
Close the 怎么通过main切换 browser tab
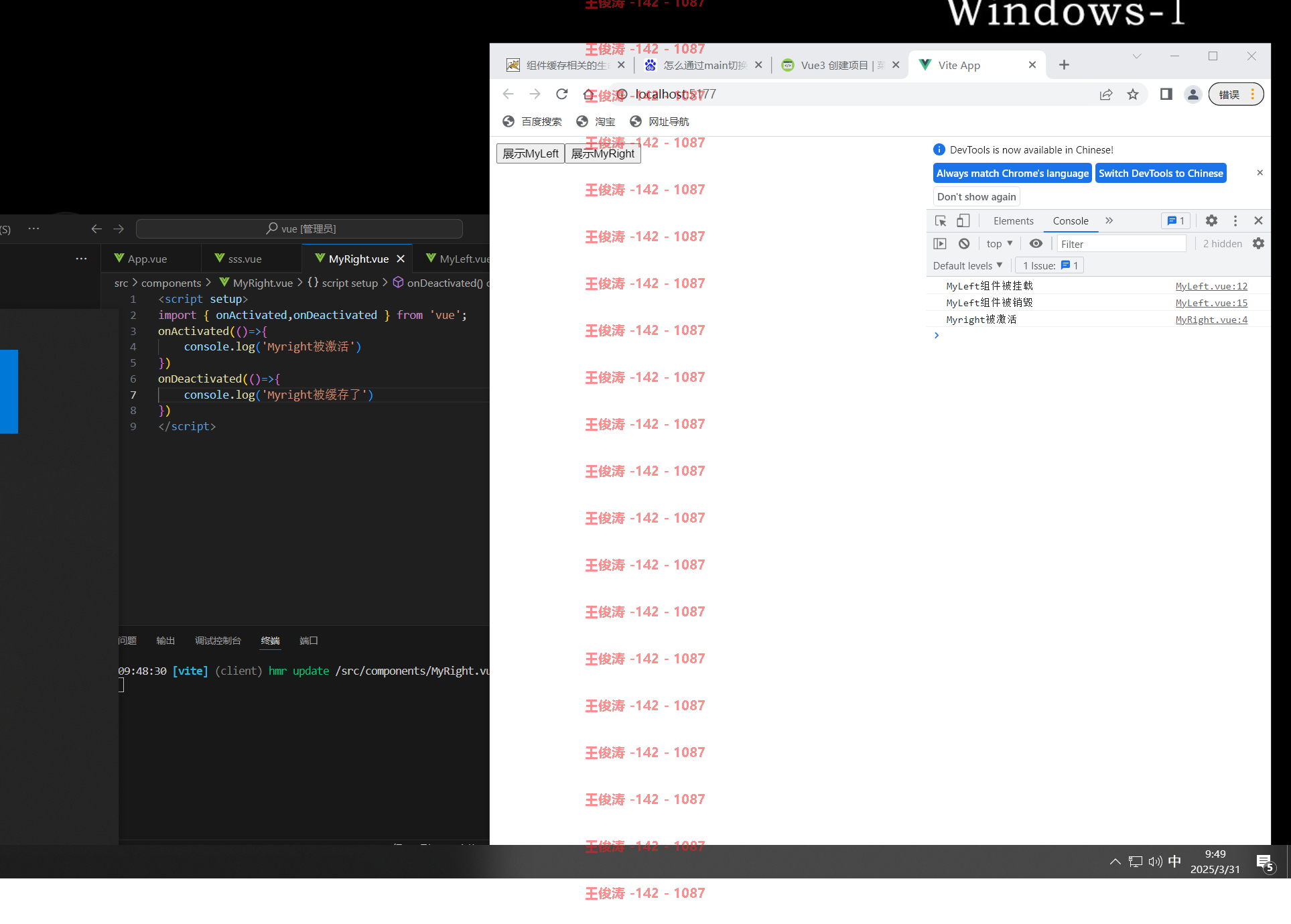pos(758,65)
